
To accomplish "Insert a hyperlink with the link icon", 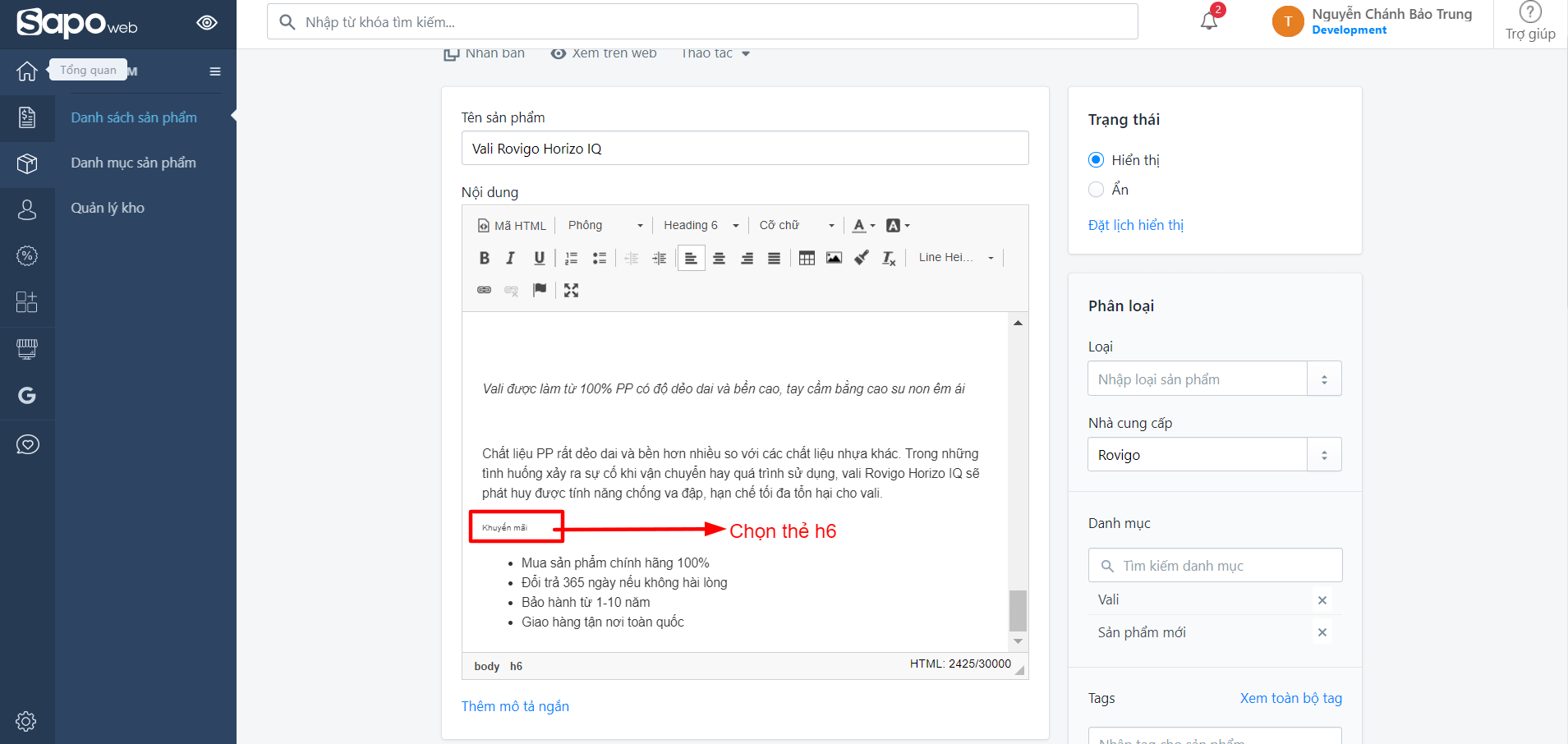I will (485, 290).
